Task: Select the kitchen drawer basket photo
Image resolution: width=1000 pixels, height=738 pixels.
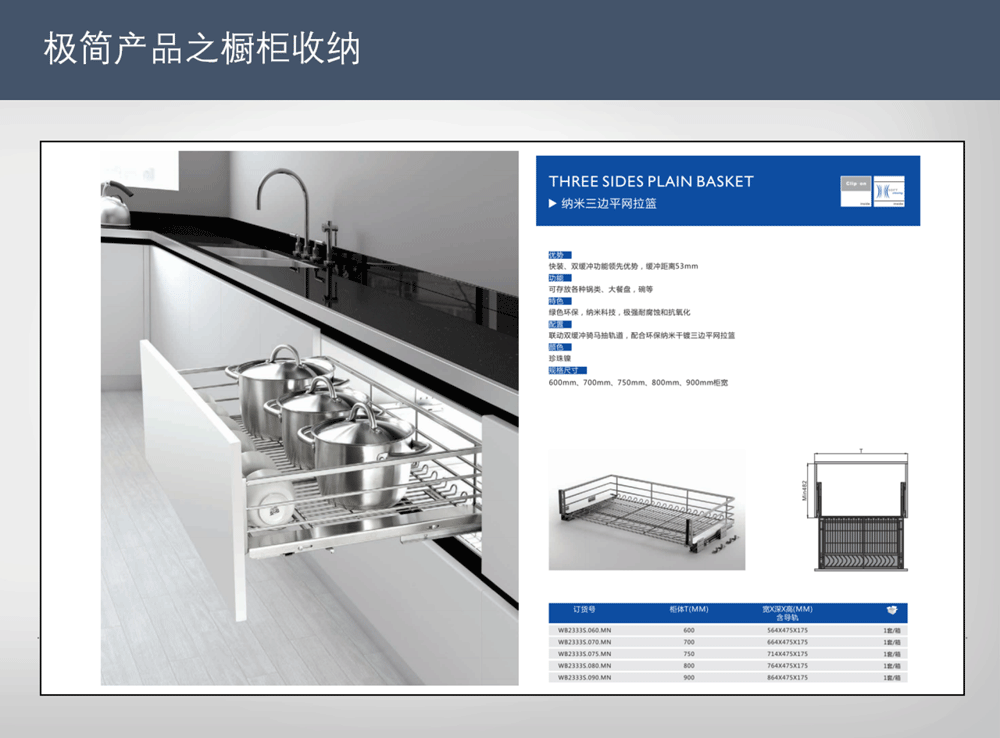Action: point(309,418)
